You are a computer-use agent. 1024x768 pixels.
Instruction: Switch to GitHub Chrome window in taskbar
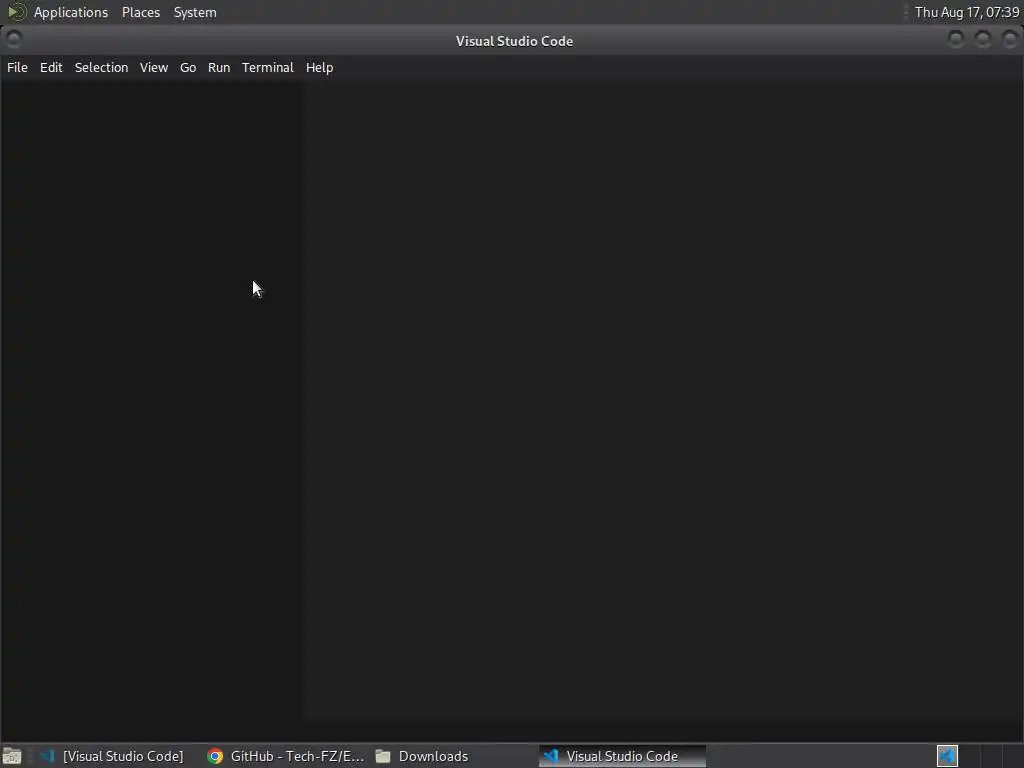[x=285, y=756]
